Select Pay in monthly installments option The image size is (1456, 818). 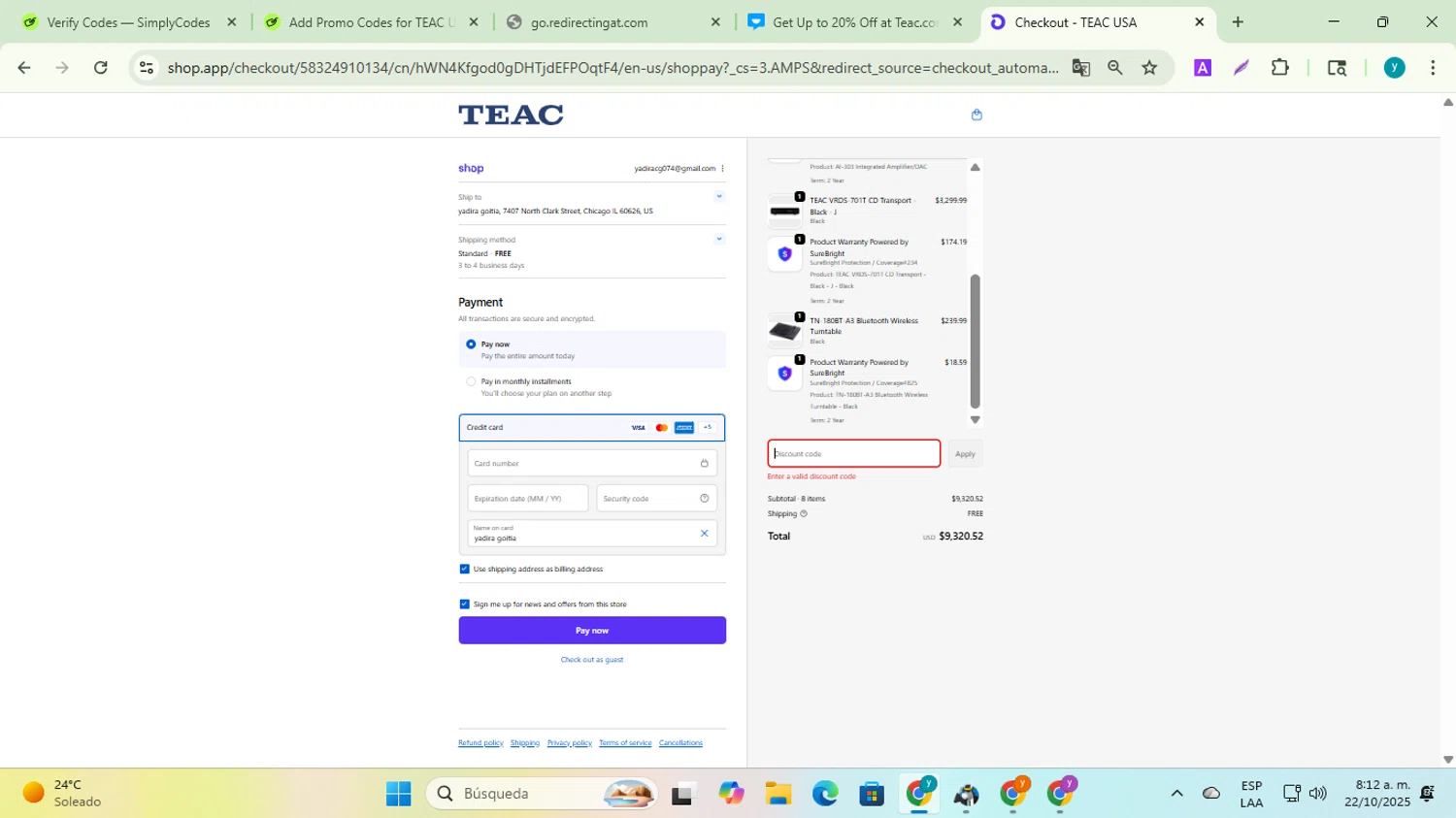[471, 381]
